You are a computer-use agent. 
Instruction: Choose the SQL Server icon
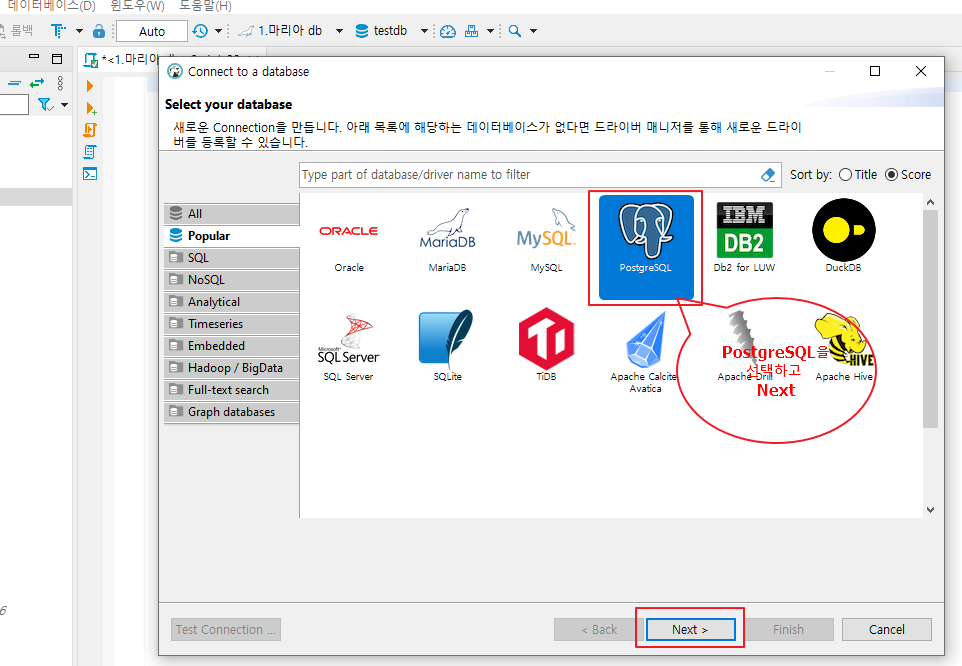pyautogui.click(x=348, y=348)
